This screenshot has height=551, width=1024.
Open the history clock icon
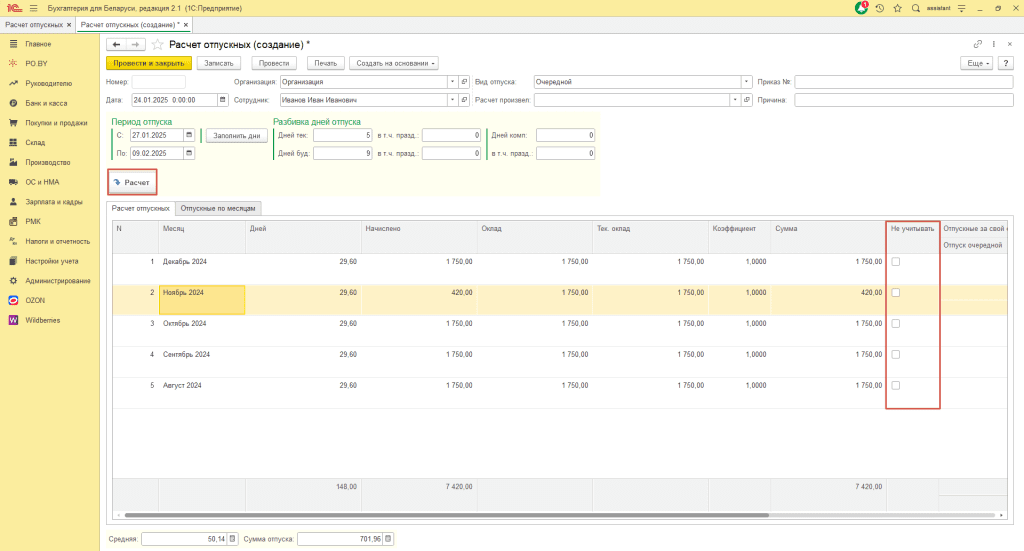880,8
